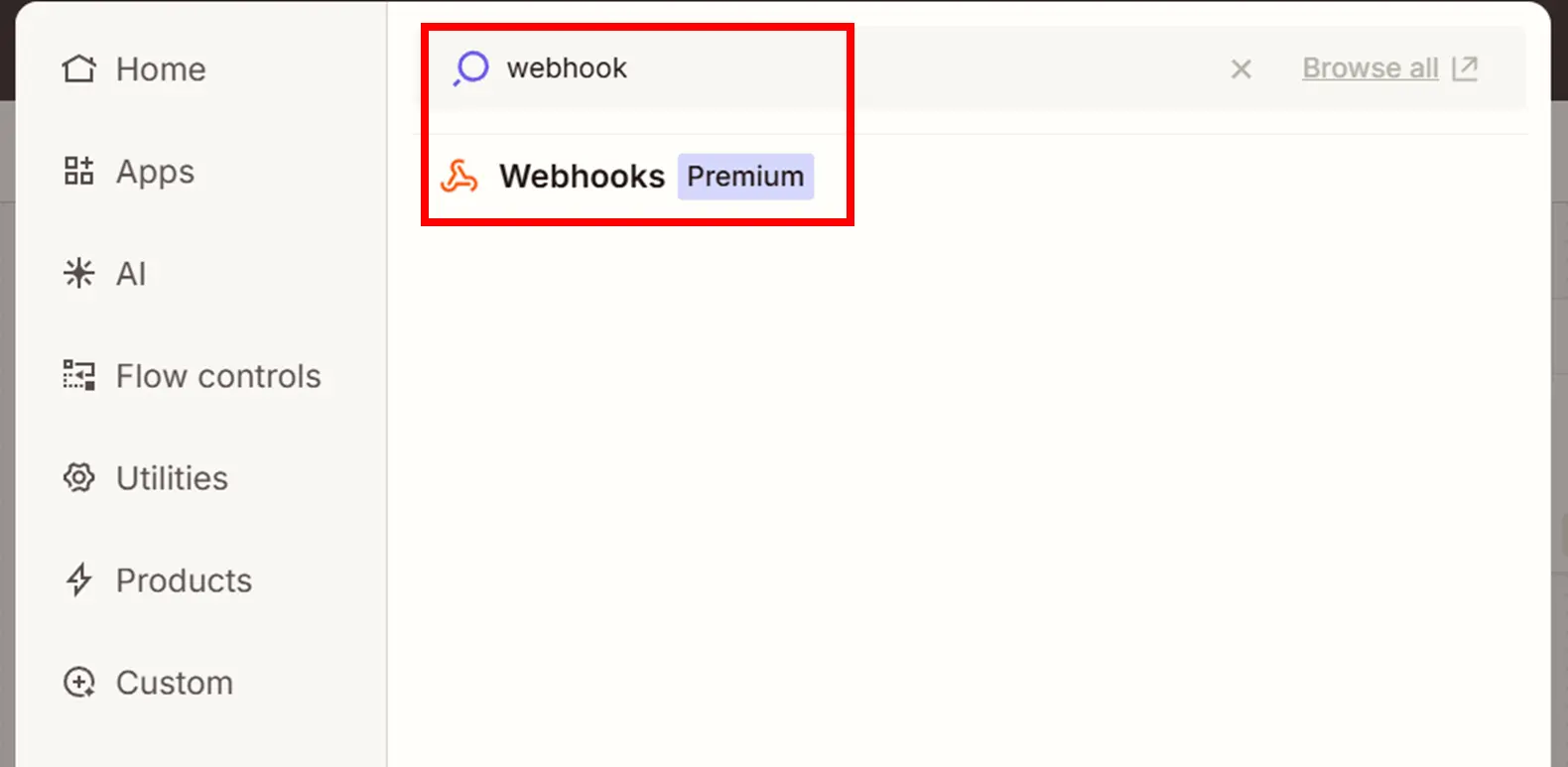The width and height of the screenshot is (1568, 767).
Task: Click the search magnifier icon
Action: [471, 68]
